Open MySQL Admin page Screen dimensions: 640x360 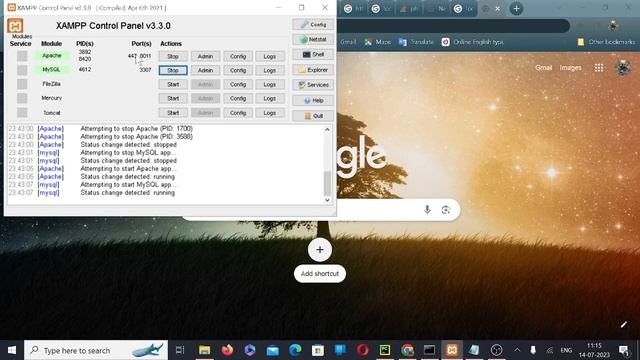coord(205,70)
